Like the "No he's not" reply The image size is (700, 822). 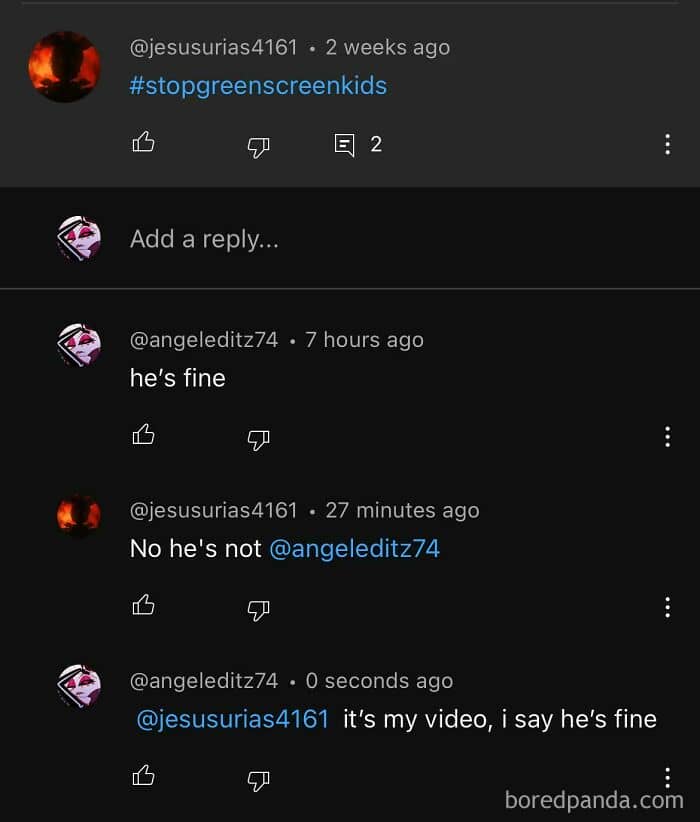click(144, 605)
